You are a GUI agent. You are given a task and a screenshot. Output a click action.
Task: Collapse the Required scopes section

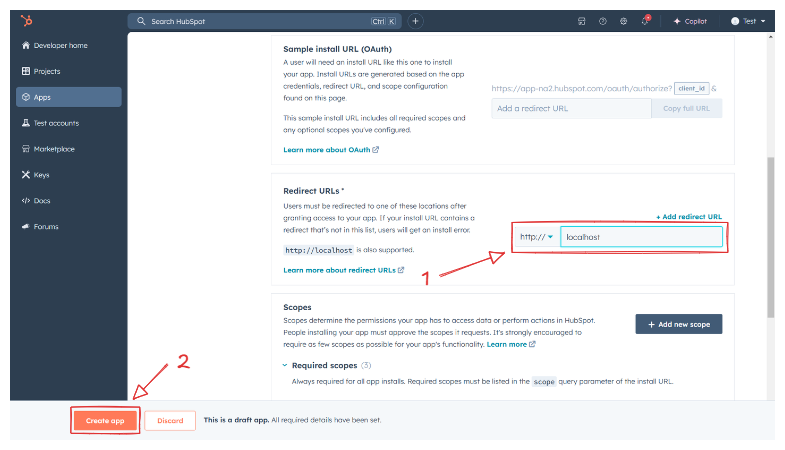(284, 365)
